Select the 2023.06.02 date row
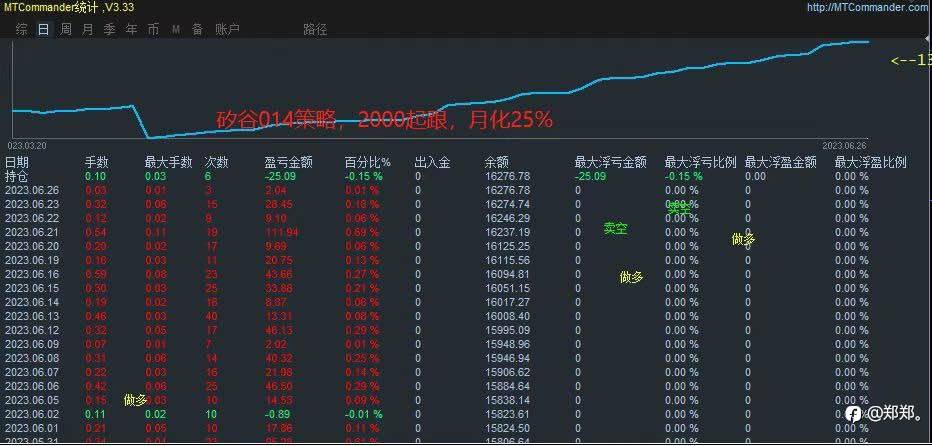Viewport: 932px width, 446px height. (33, 414)
